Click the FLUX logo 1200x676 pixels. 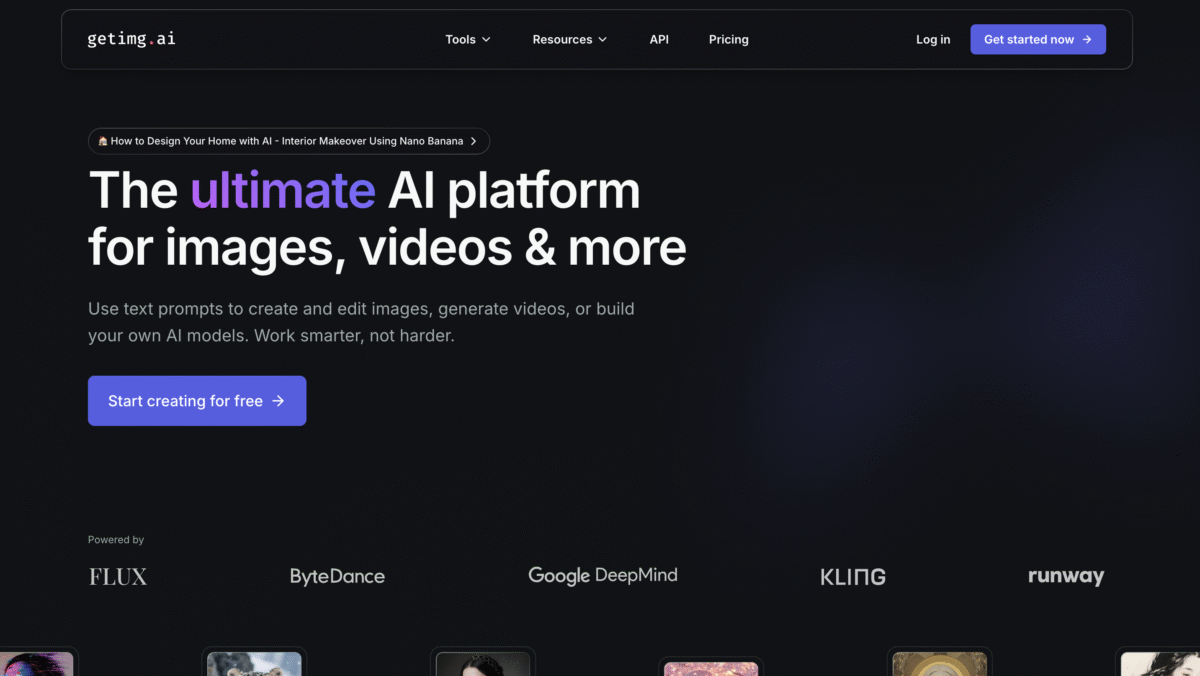[x=118, y=576]
